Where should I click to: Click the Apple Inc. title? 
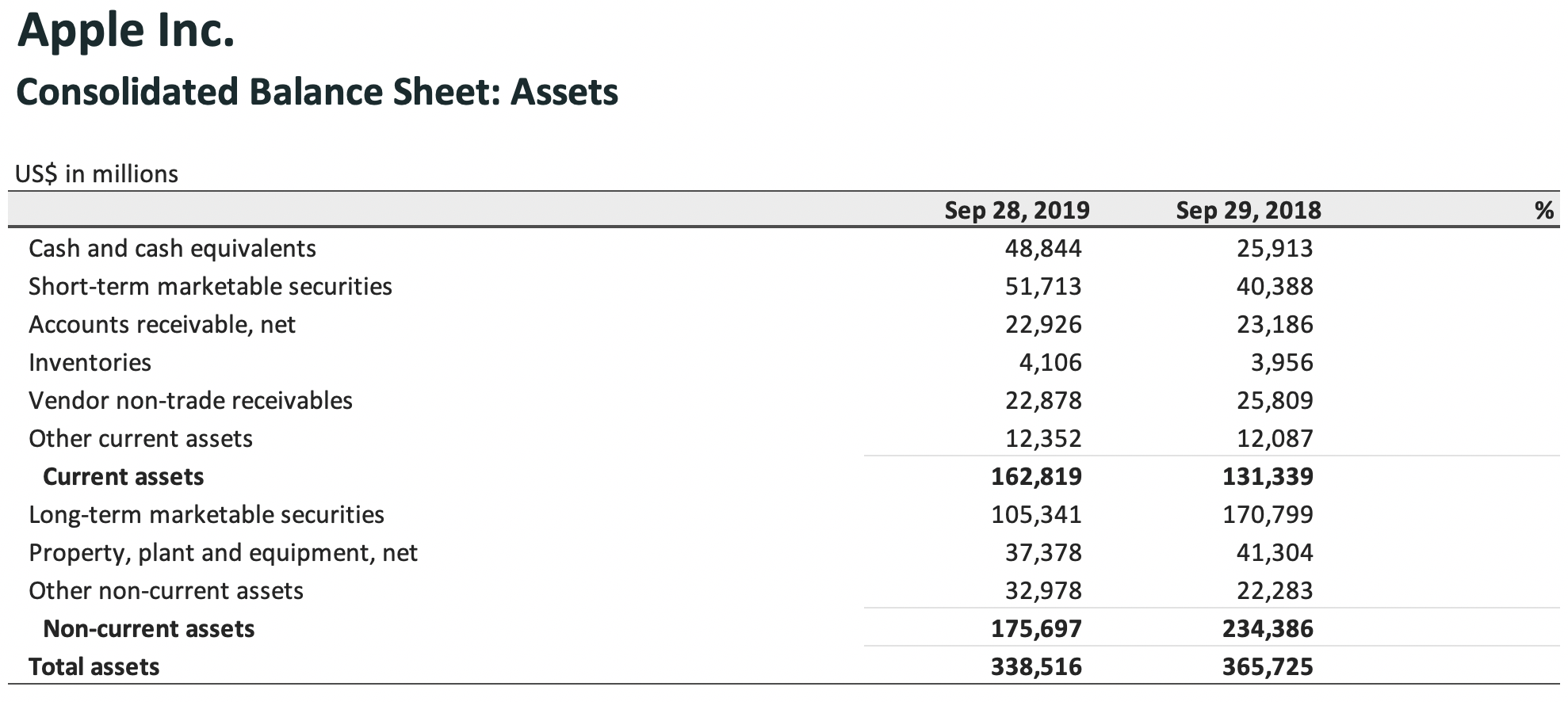(x=125, y=32)
